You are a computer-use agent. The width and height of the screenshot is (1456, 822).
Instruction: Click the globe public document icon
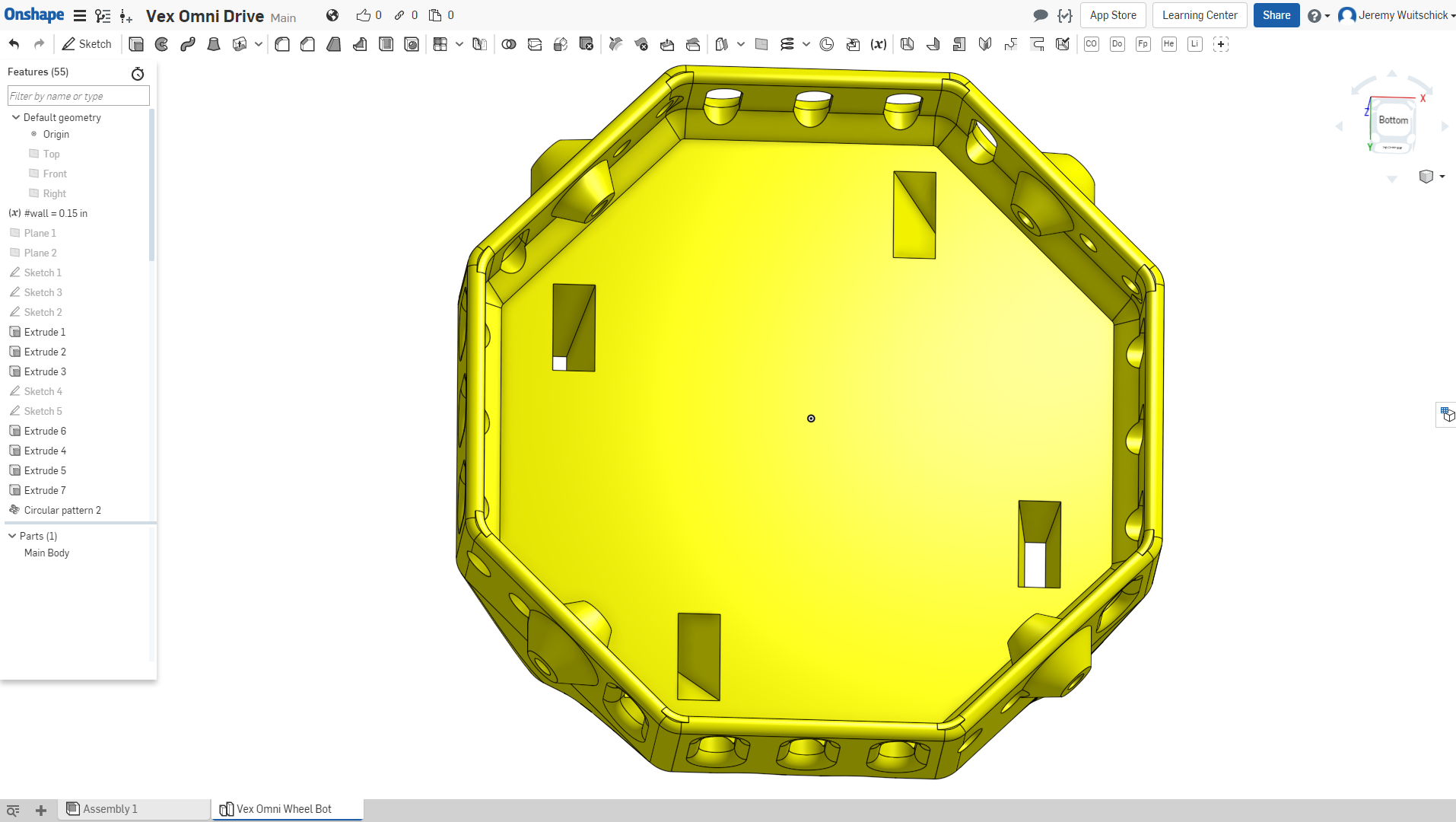click(x=332, y=15)
